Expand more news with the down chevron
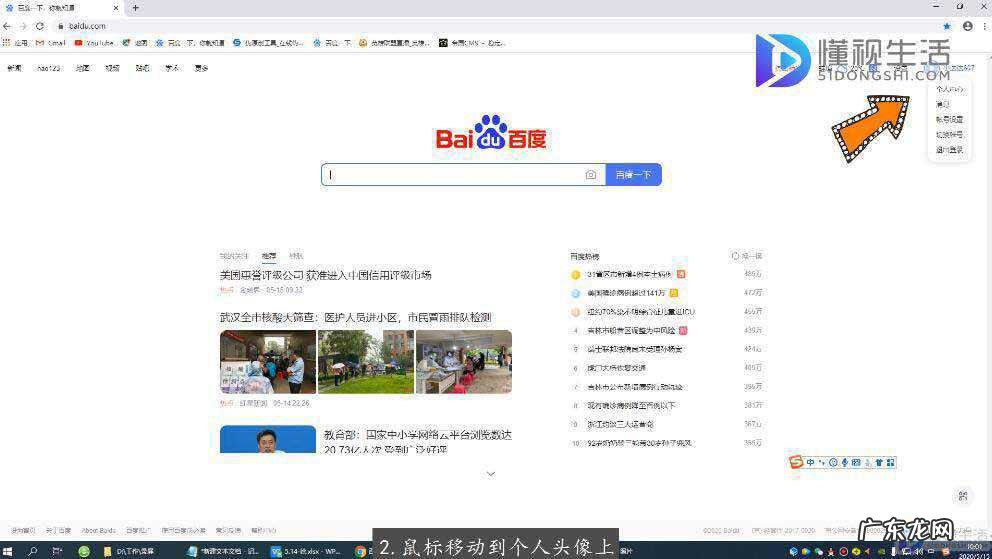Image resolution: width=992 pixels, height=559 pixels. tap(491, 474)
